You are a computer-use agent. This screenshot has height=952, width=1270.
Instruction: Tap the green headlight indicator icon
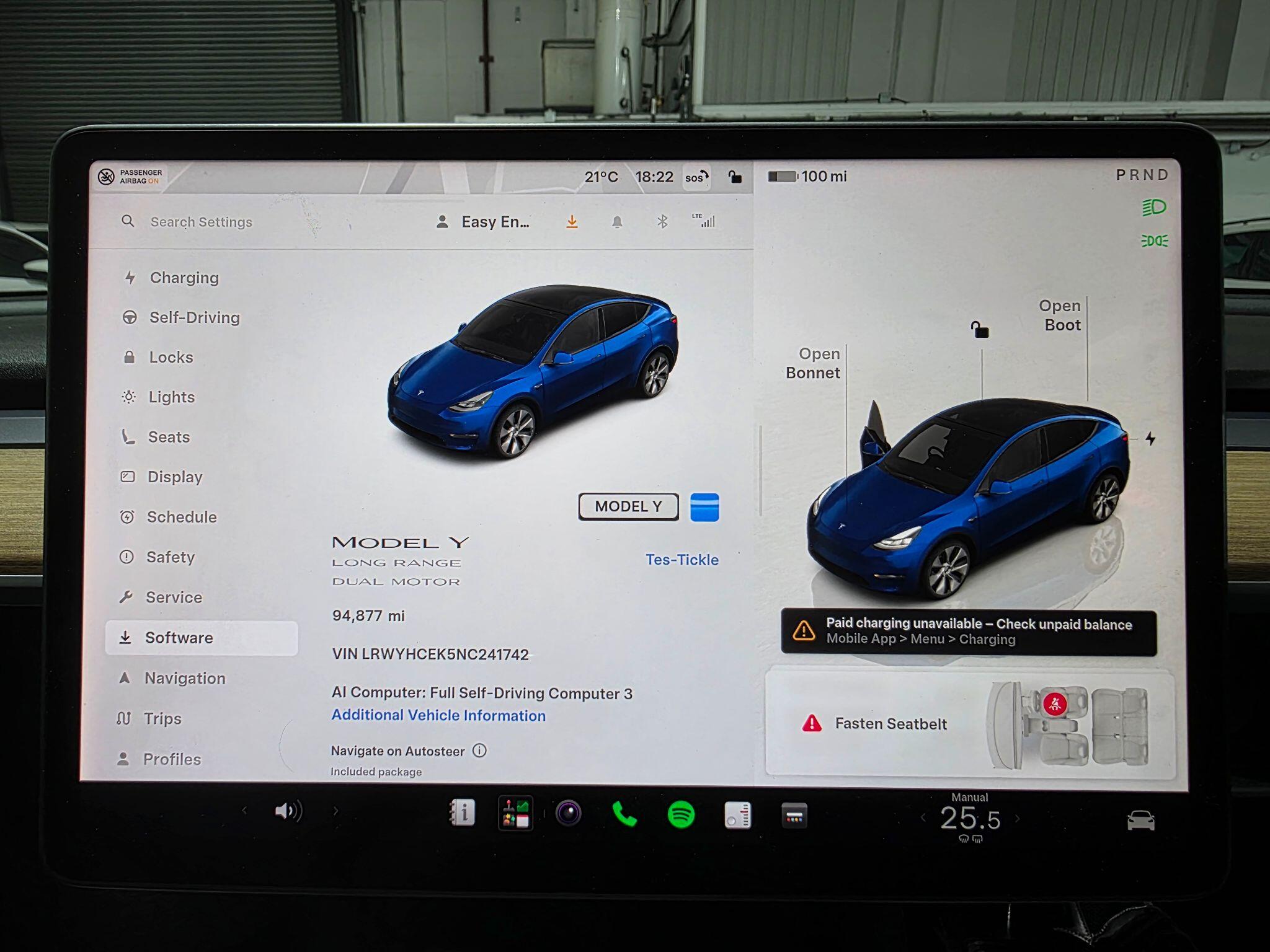(x=1154, y=207)
